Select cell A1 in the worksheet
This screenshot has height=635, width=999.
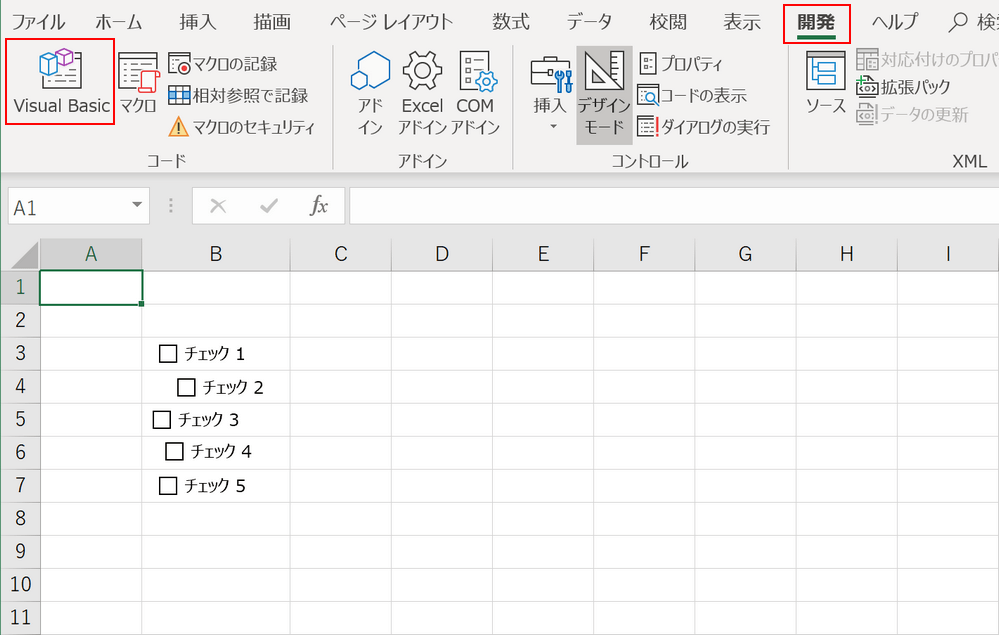coord(91,286)
